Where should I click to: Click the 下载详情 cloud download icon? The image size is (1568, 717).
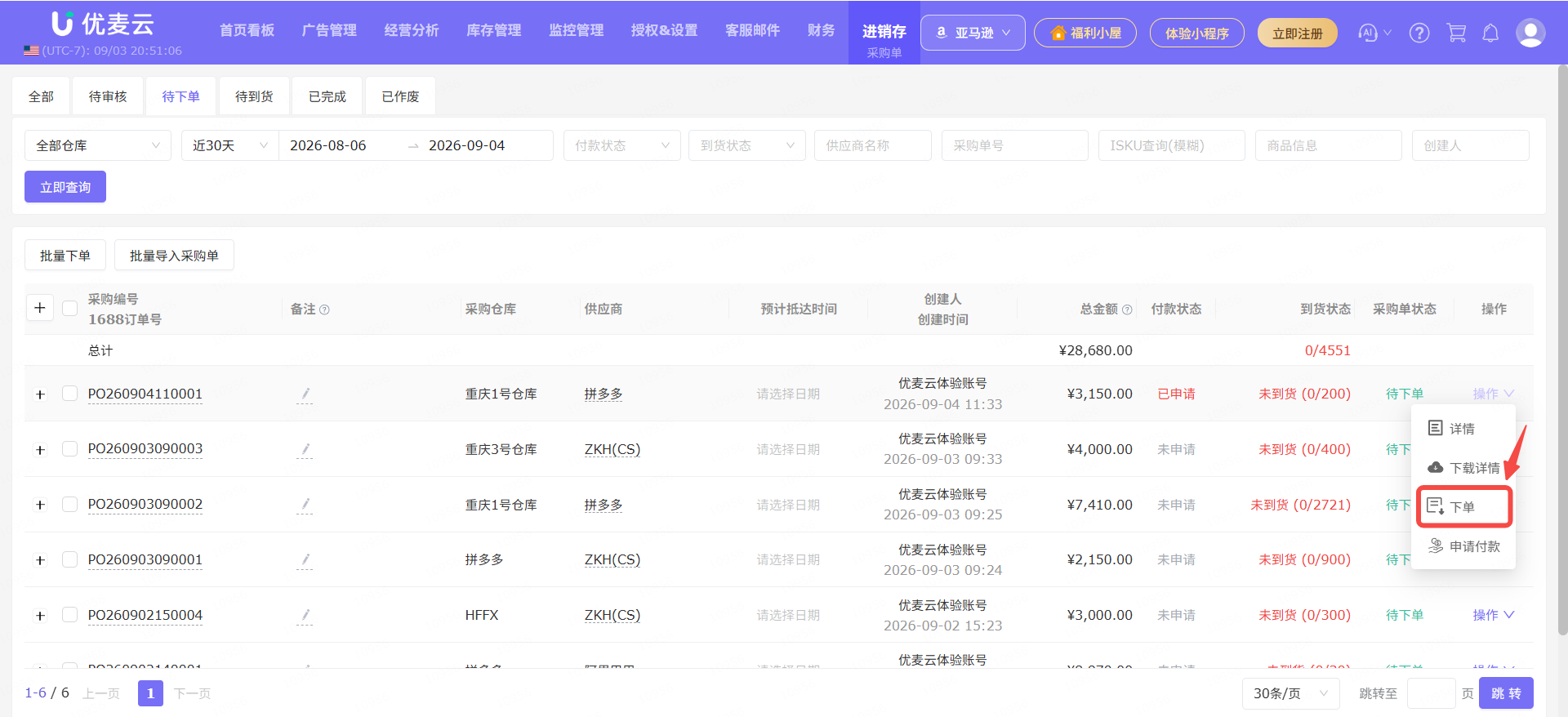1435,467
